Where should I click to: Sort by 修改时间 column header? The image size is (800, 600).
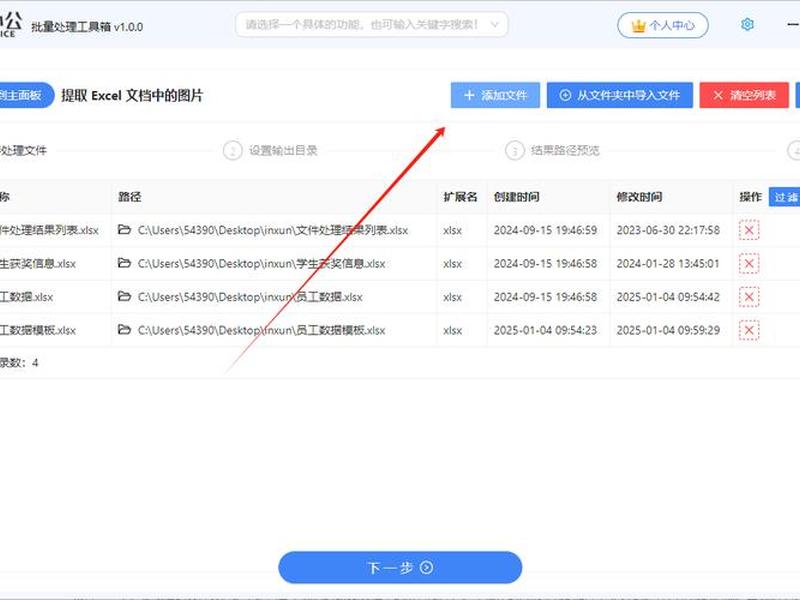tap(639, 197)
